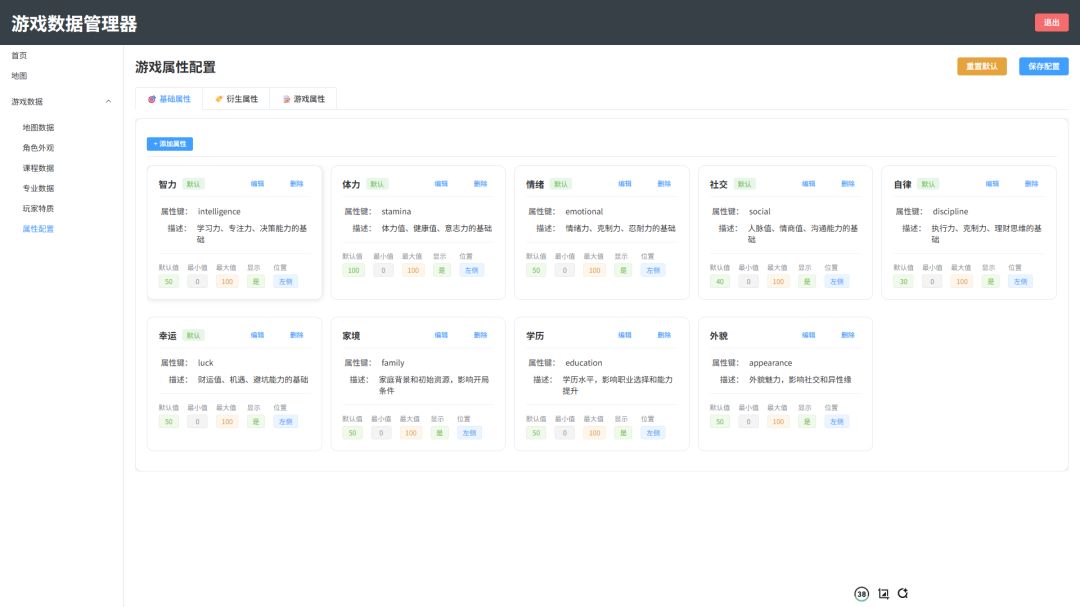This screenshot has height=607, width=1080.
Task: Open the 衍生属性 tab
Action: [x=236, y=99]
